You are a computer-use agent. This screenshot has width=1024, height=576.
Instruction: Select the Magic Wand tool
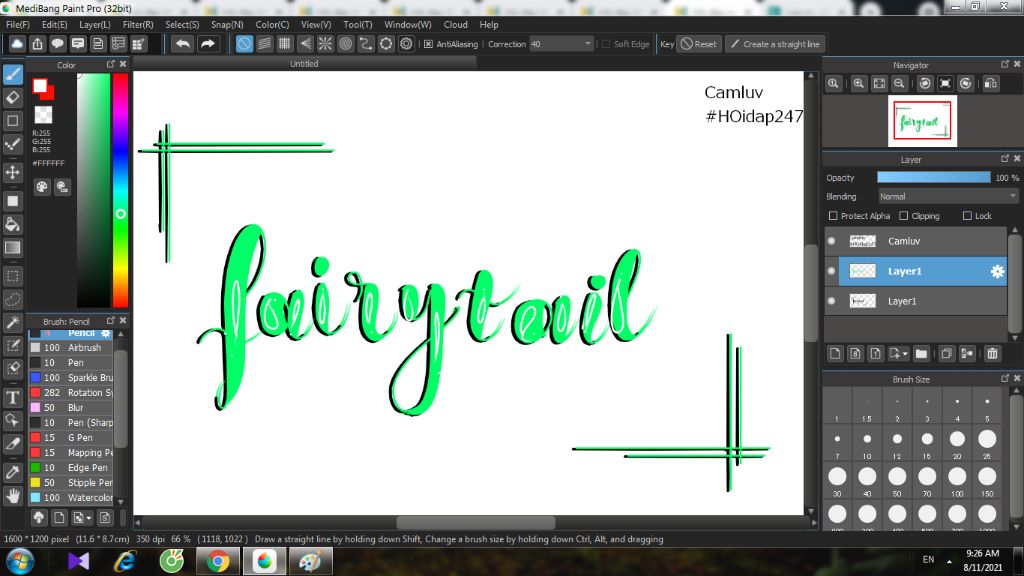pos(12,323)
